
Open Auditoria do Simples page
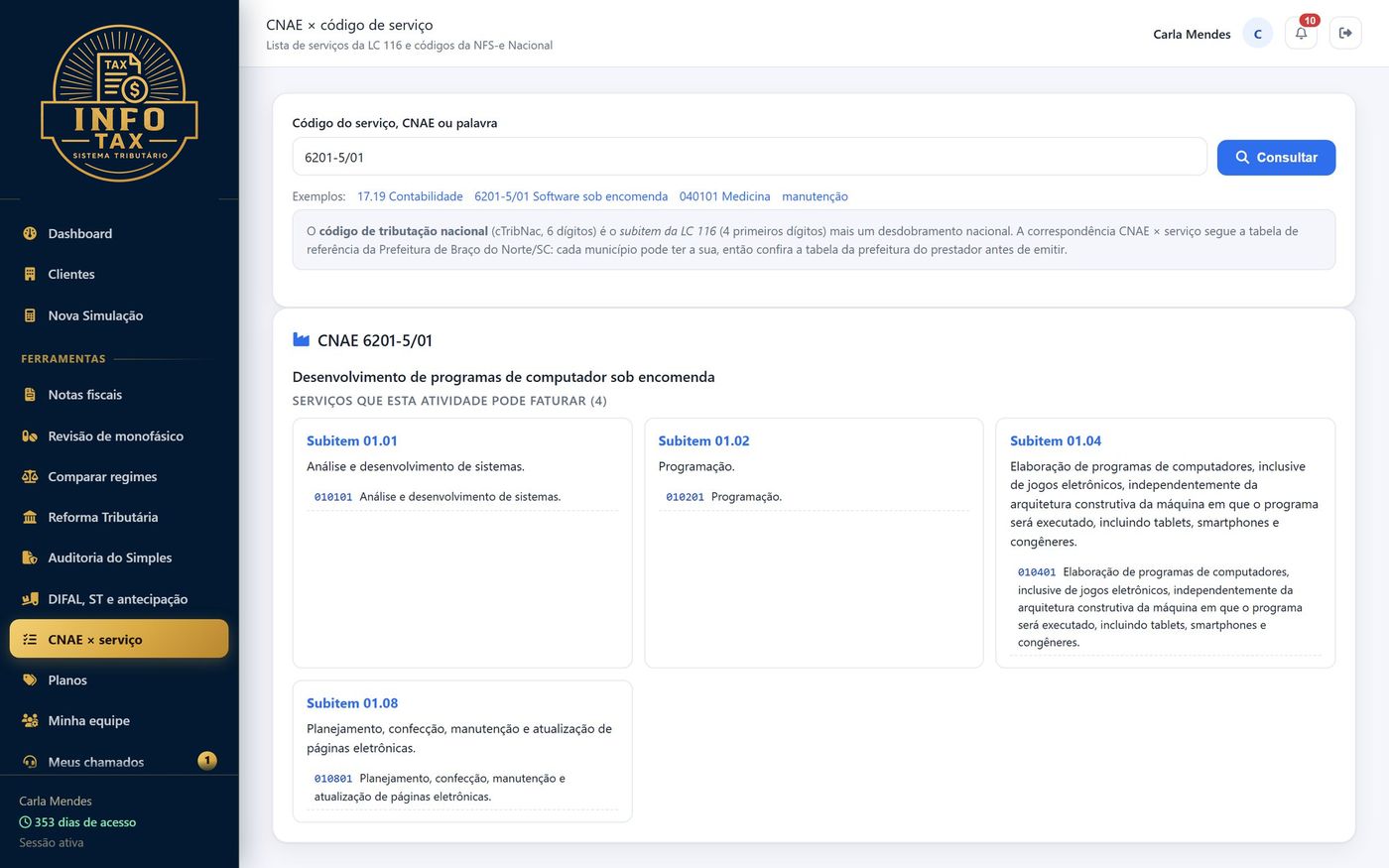click(119, 558)
